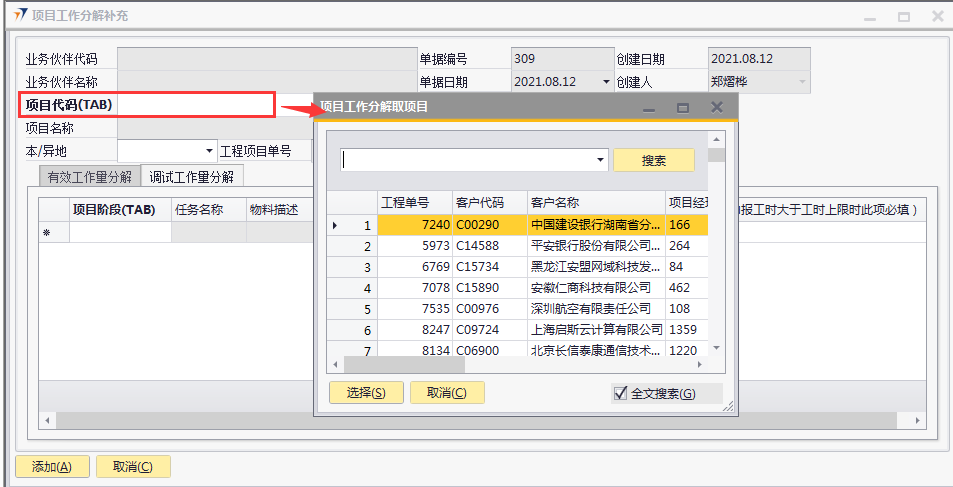953x487 pixels.
Task: Click the 添加(A) button
Action: (52, 466)
